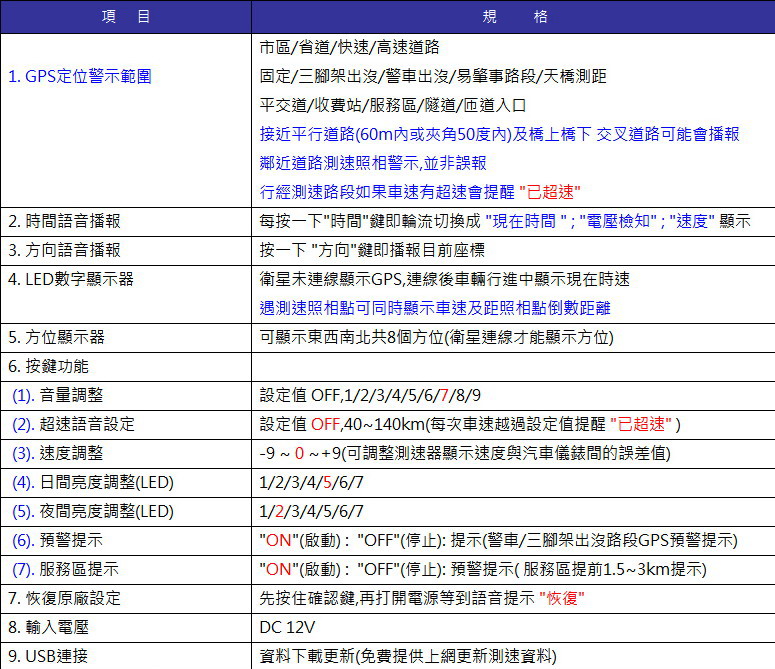Click the "(7). 服務區提示" item

tap(66, 570)
